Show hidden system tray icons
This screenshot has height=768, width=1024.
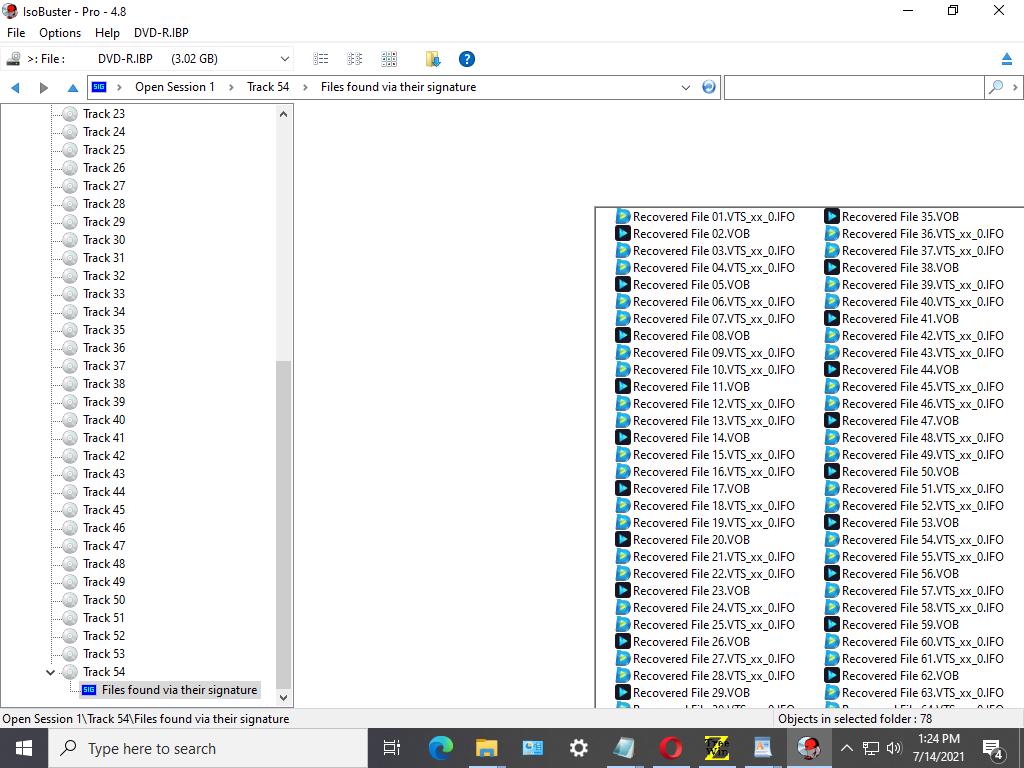846,748
